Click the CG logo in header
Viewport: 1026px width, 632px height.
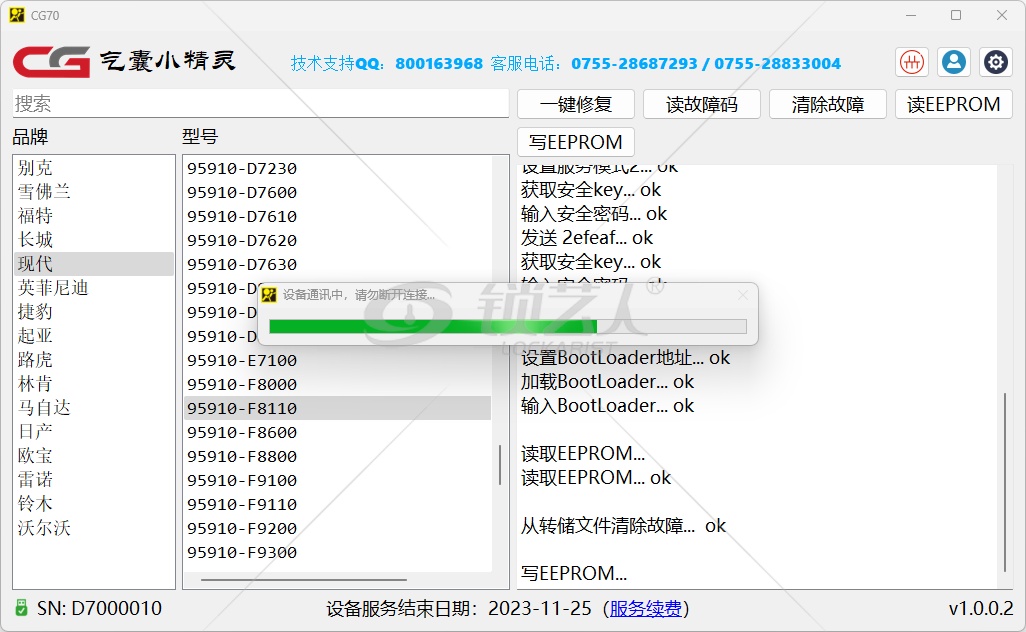[52, 61]
